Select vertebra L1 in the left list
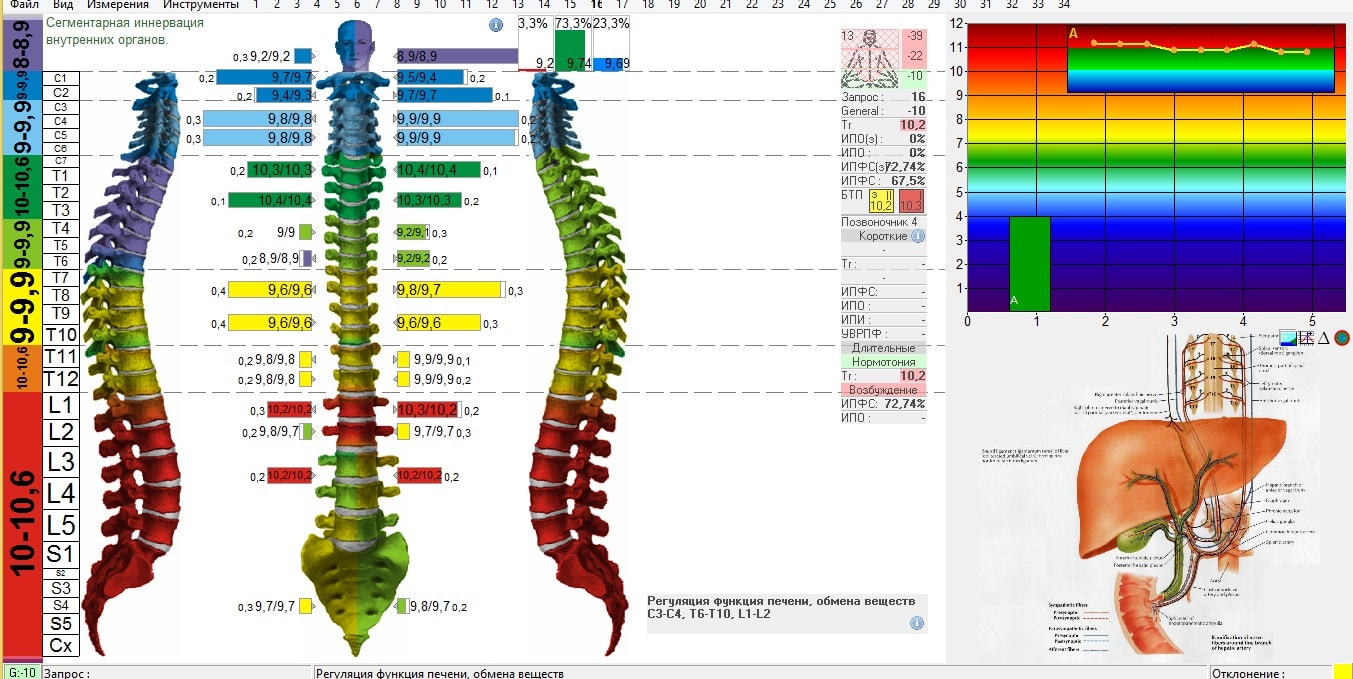This screenshot has height=679, width=1353. (x=60, y=406)
